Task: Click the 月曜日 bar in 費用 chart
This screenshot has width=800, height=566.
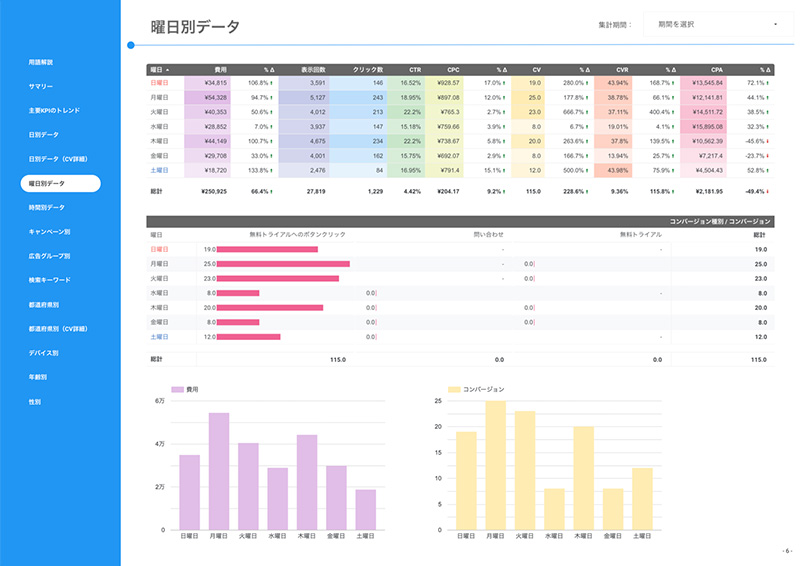Action: coord(219,471)
